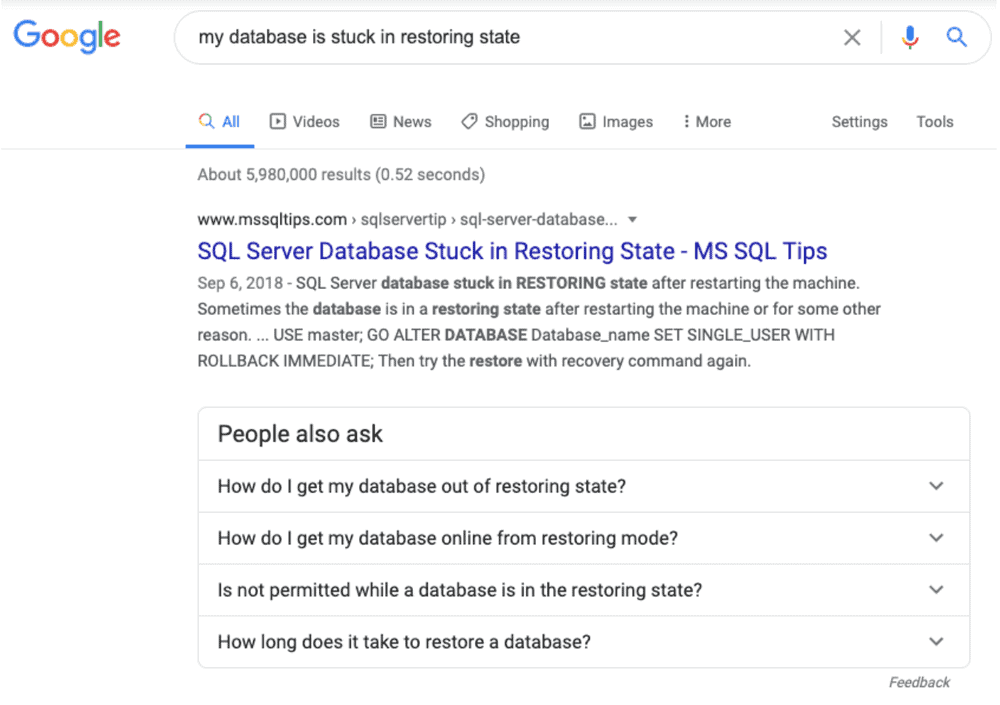Go to the Shopping tab

[x=505, y=122]
